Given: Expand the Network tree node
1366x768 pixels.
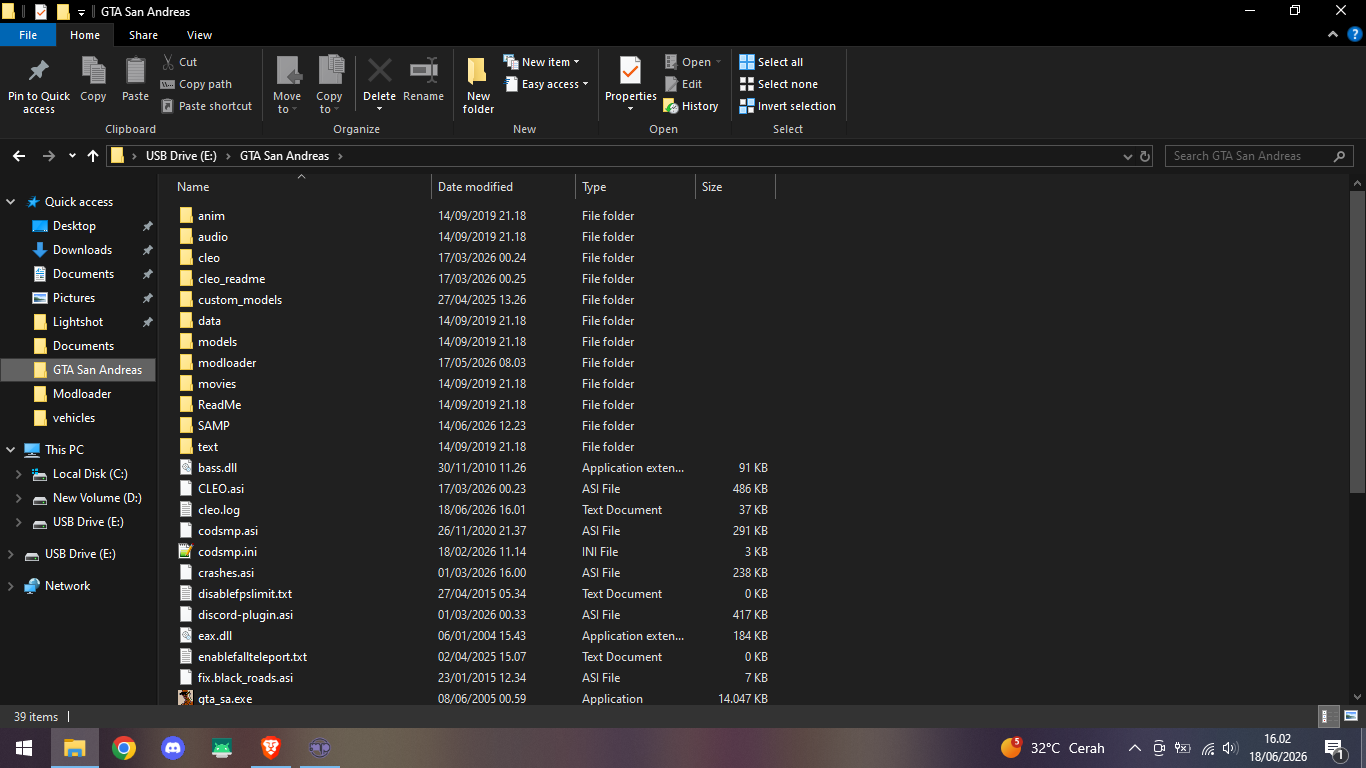Looking at the screenshot, I should [11, 586].
